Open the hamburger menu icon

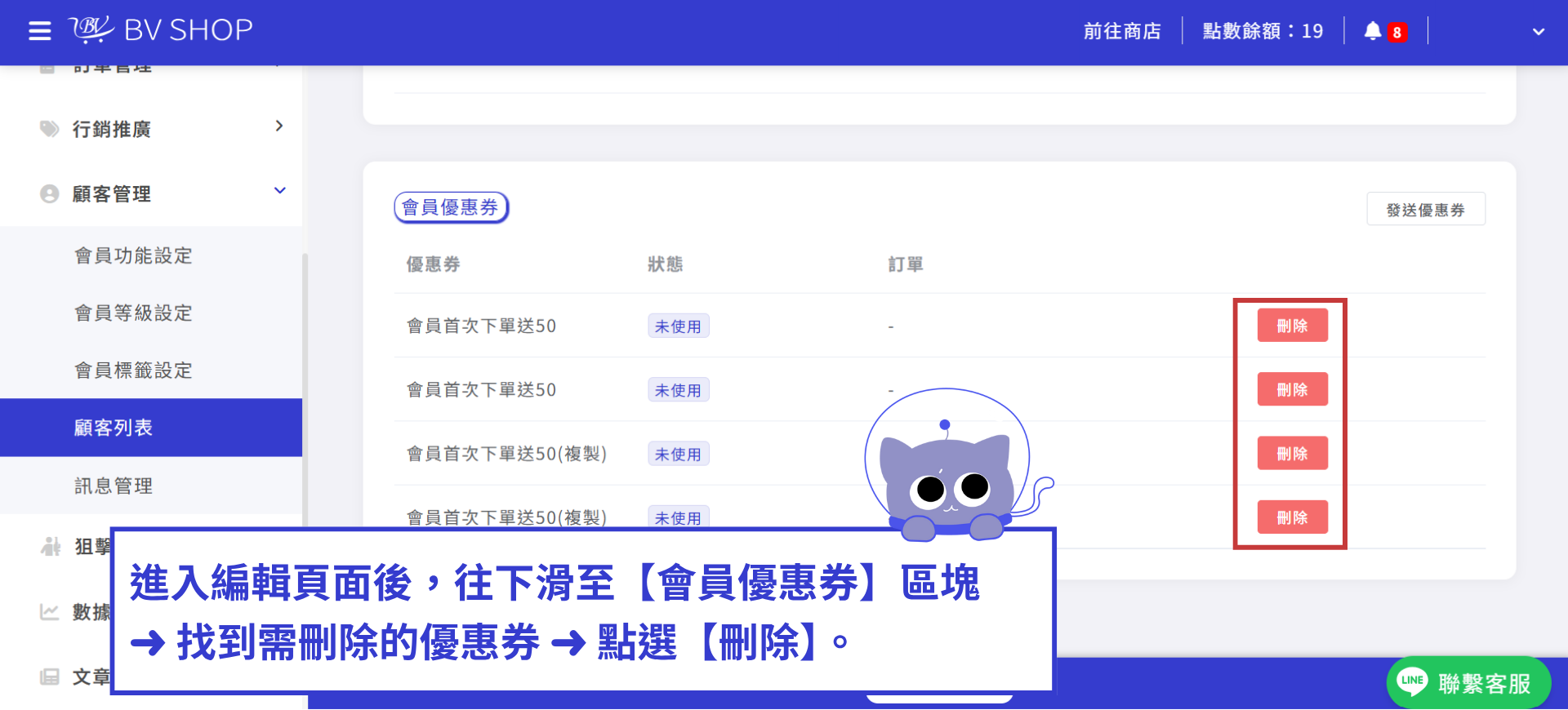click(x=40, y=31)
